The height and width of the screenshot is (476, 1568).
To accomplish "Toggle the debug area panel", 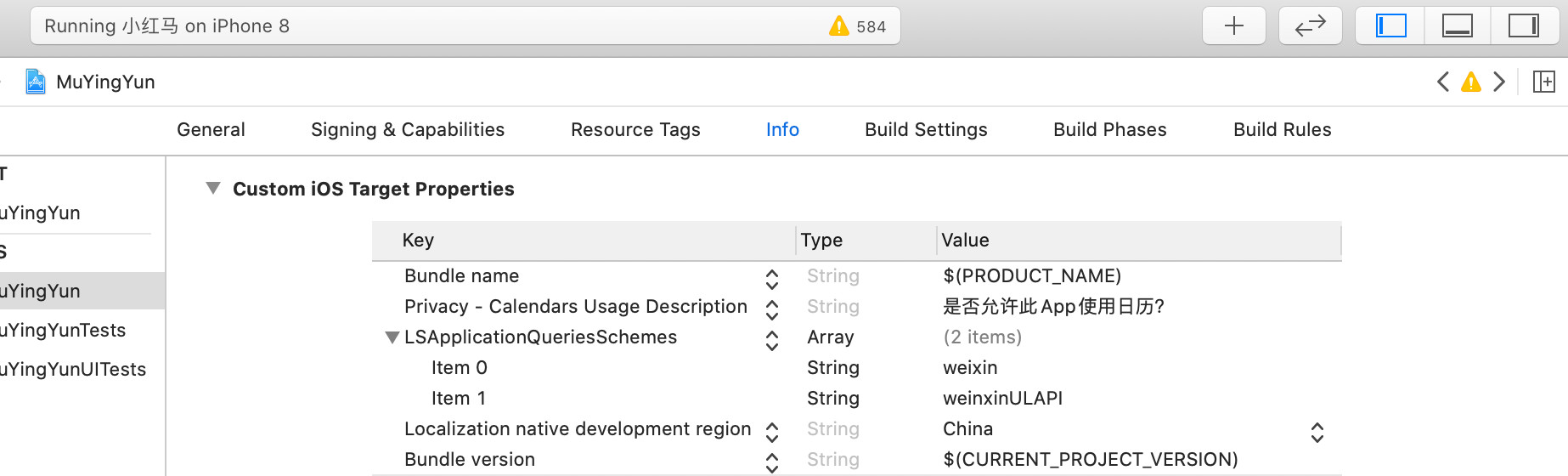I will [x=1458, y=26].
